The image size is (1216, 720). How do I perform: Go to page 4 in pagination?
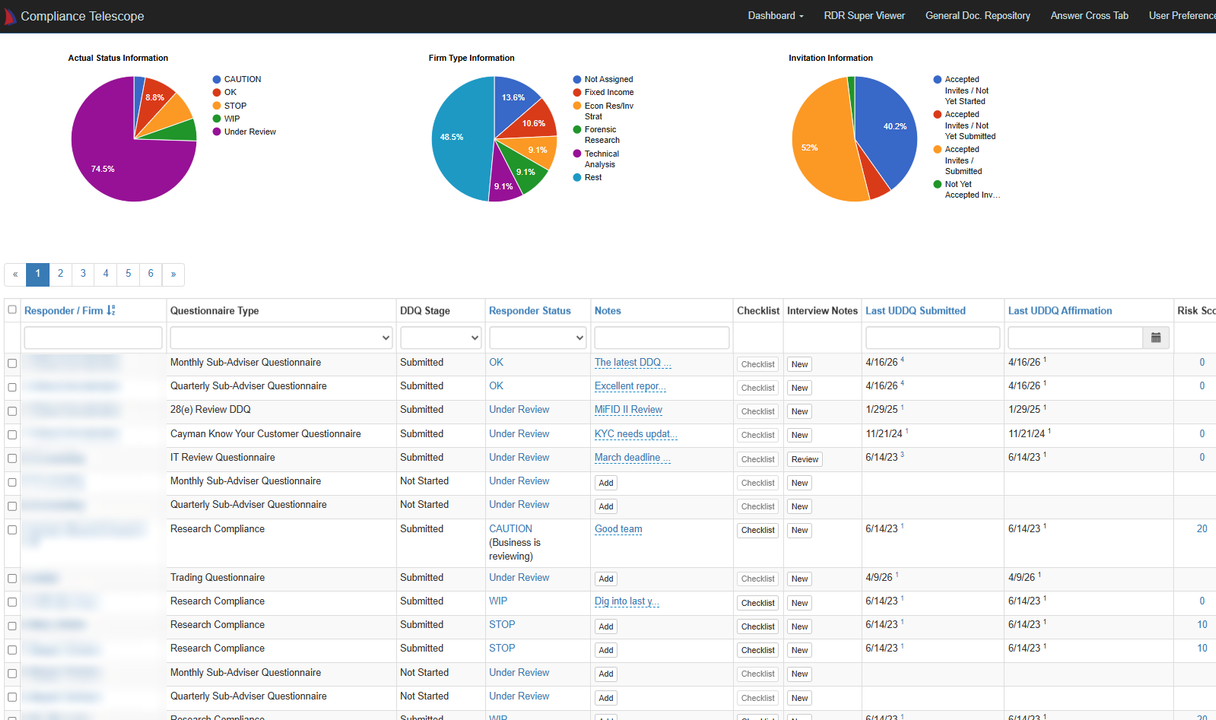[106, 274]
